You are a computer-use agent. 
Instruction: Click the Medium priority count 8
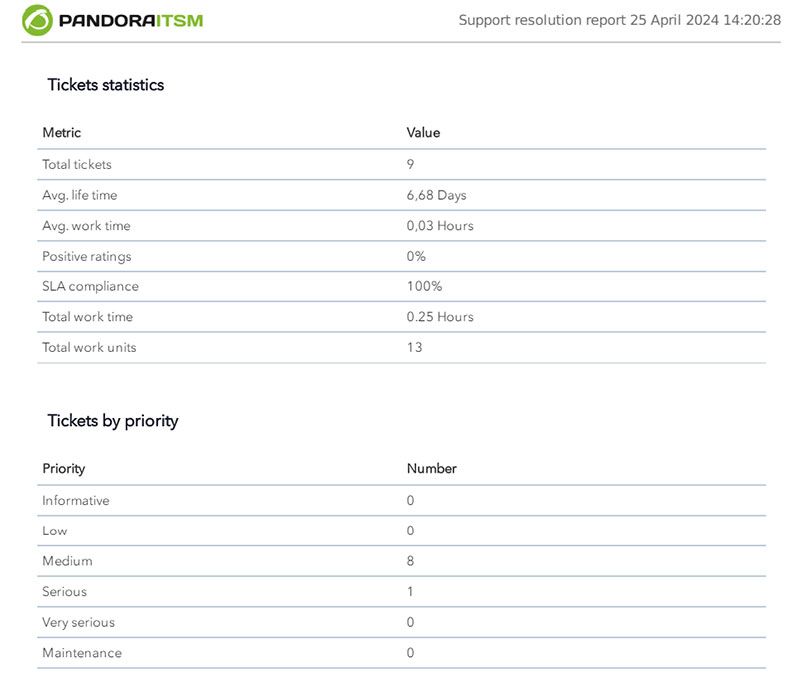click(x=410, y=561)
